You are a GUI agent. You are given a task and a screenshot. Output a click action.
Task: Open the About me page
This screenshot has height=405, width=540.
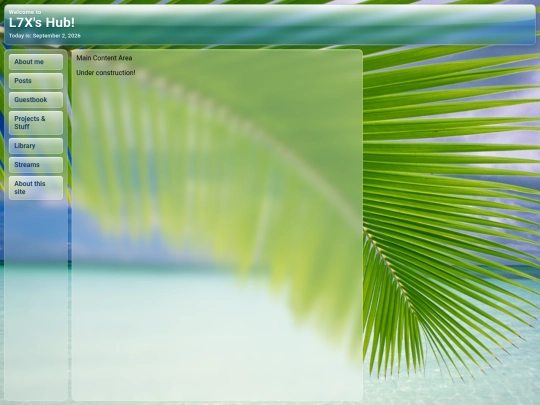click(36, 62)
